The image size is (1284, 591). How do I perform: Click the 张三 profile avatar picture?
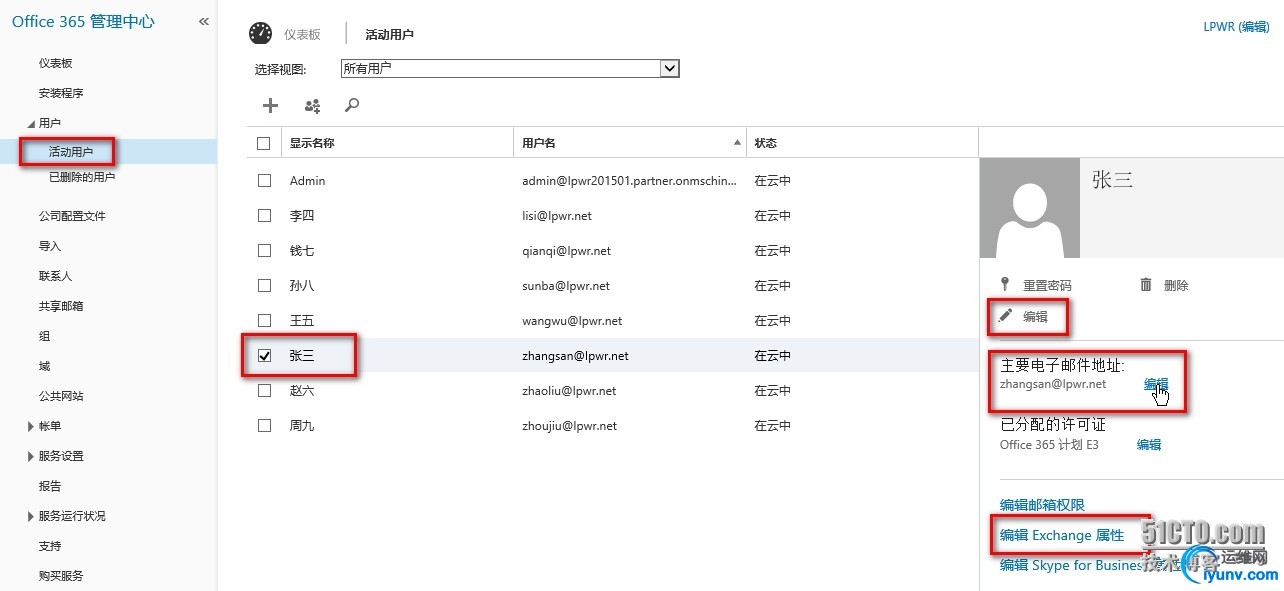pyautogui.click(x=1030, y=208)
